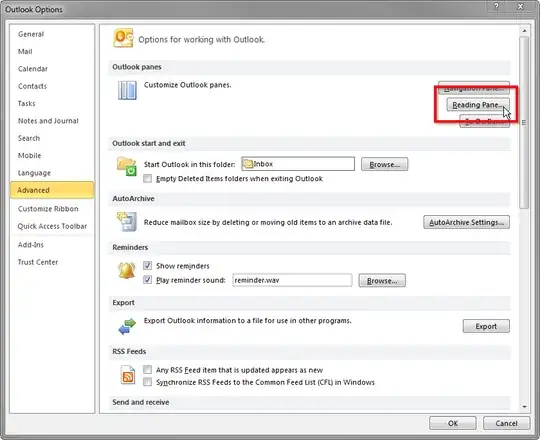Viewport: 540px width, 440px height.
Task: Click the AutoArchive icon
Action: [x=126, y=221]
